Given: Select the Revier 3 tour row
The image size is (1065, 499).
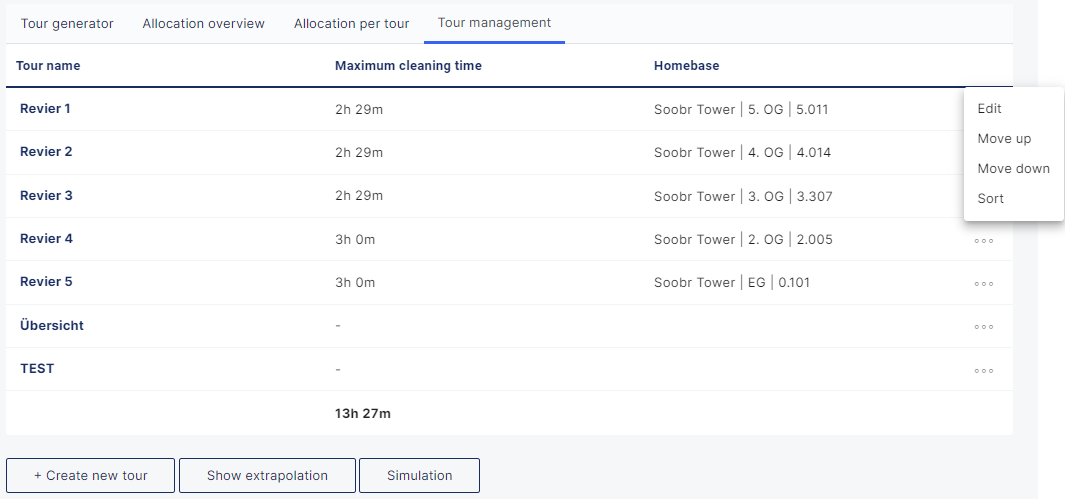Looking at the screenshot, I should click(x=46, y=196).
